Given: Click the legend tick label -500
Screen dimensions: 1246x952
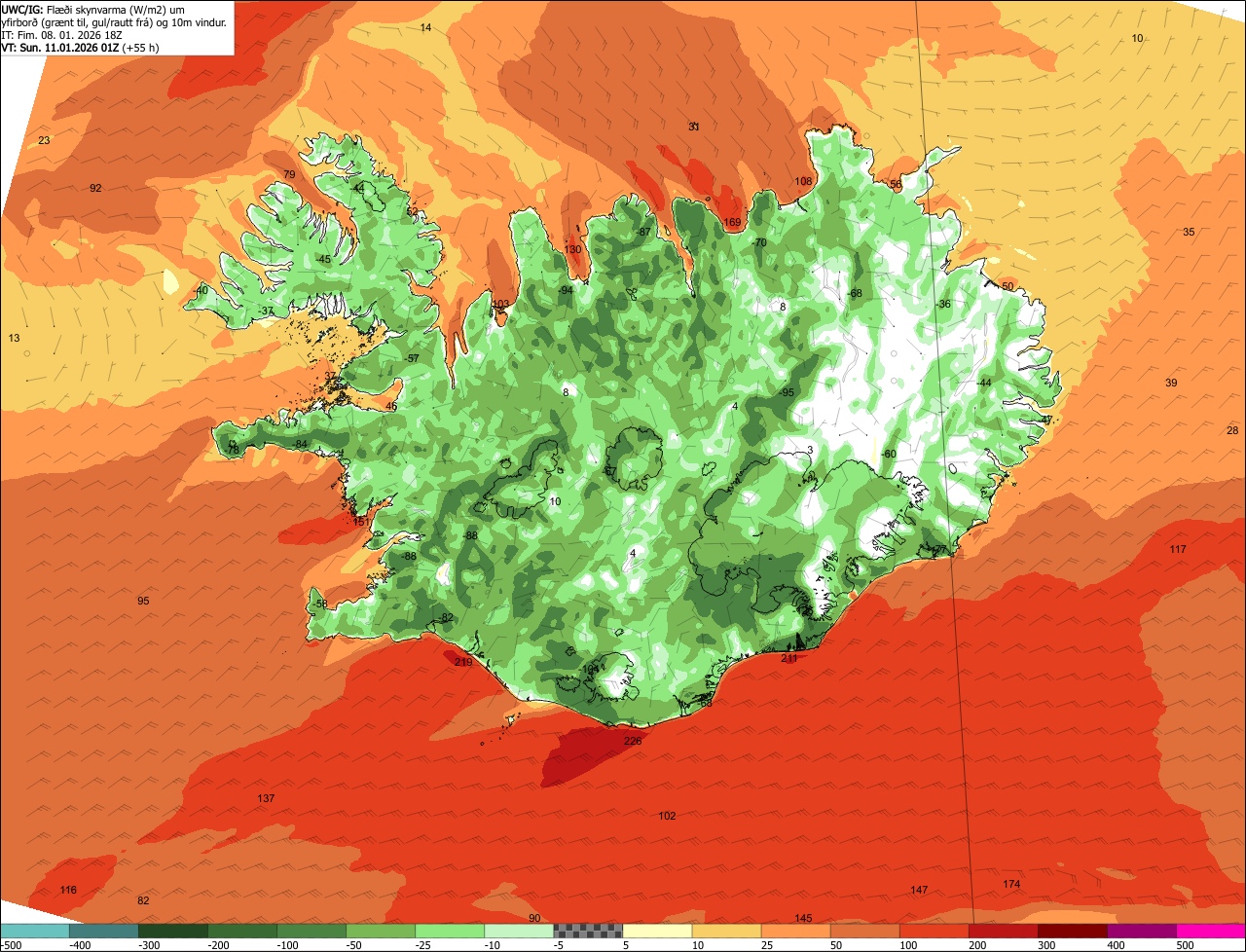Looking at the screenshot, I should pos(13,945).
